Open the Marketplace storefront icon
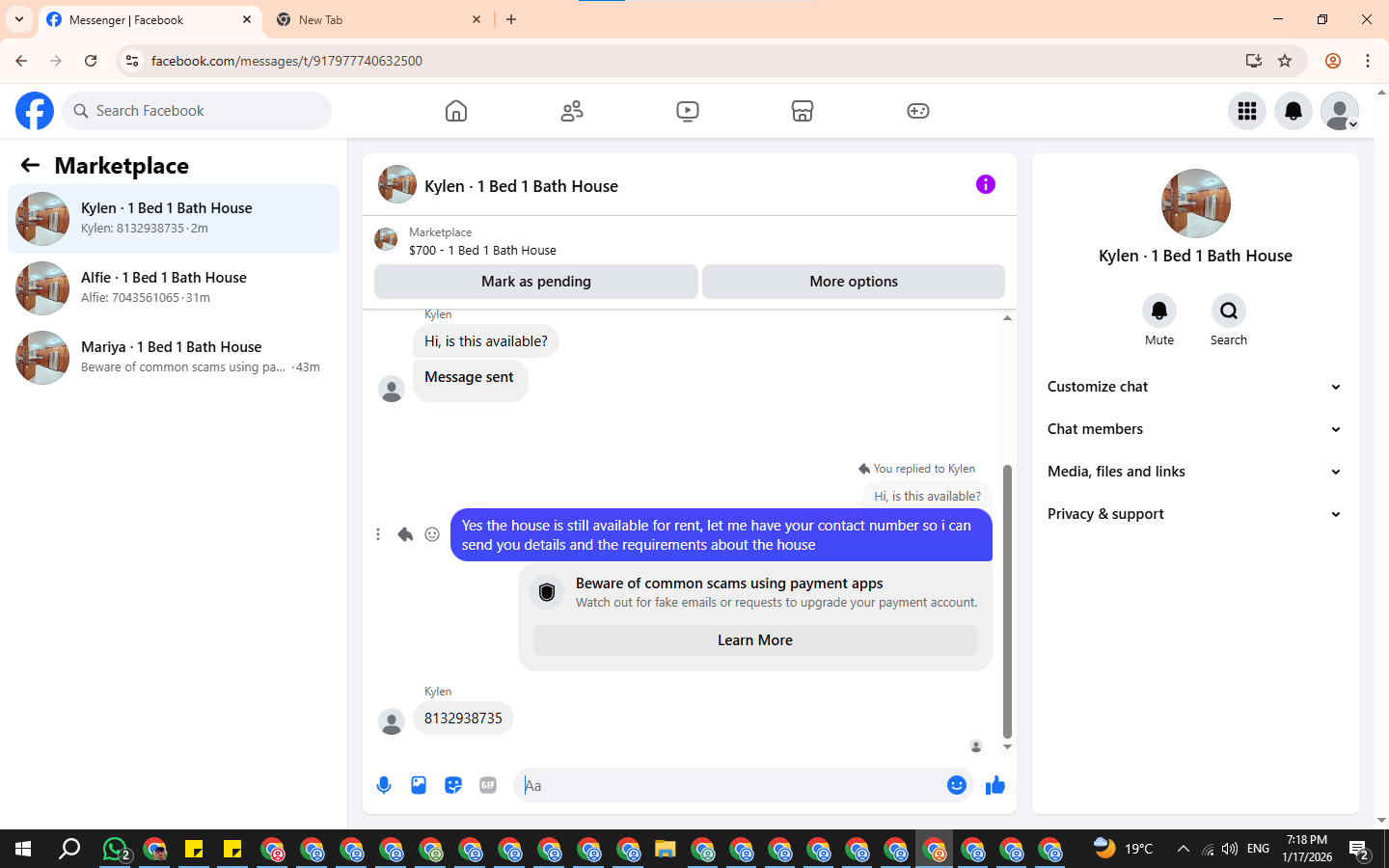 pyautogui.click(x=803, y=111)
